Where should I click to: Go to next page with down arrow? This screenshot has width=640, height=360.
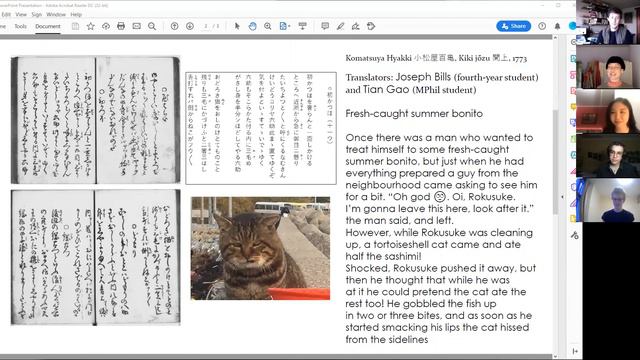[x=190, y=26]
